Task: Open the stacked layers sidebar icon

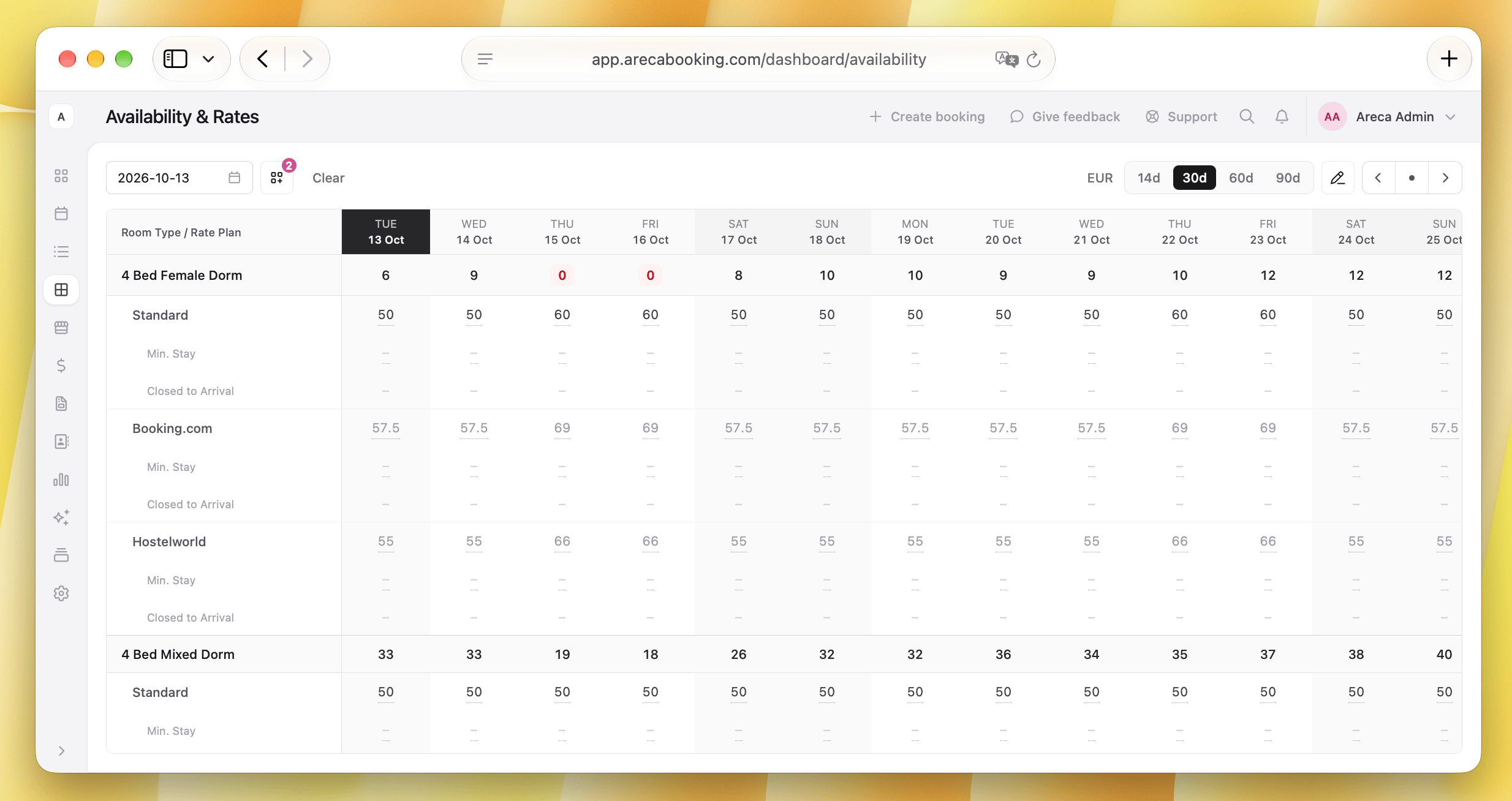Action: pos(61,555)
